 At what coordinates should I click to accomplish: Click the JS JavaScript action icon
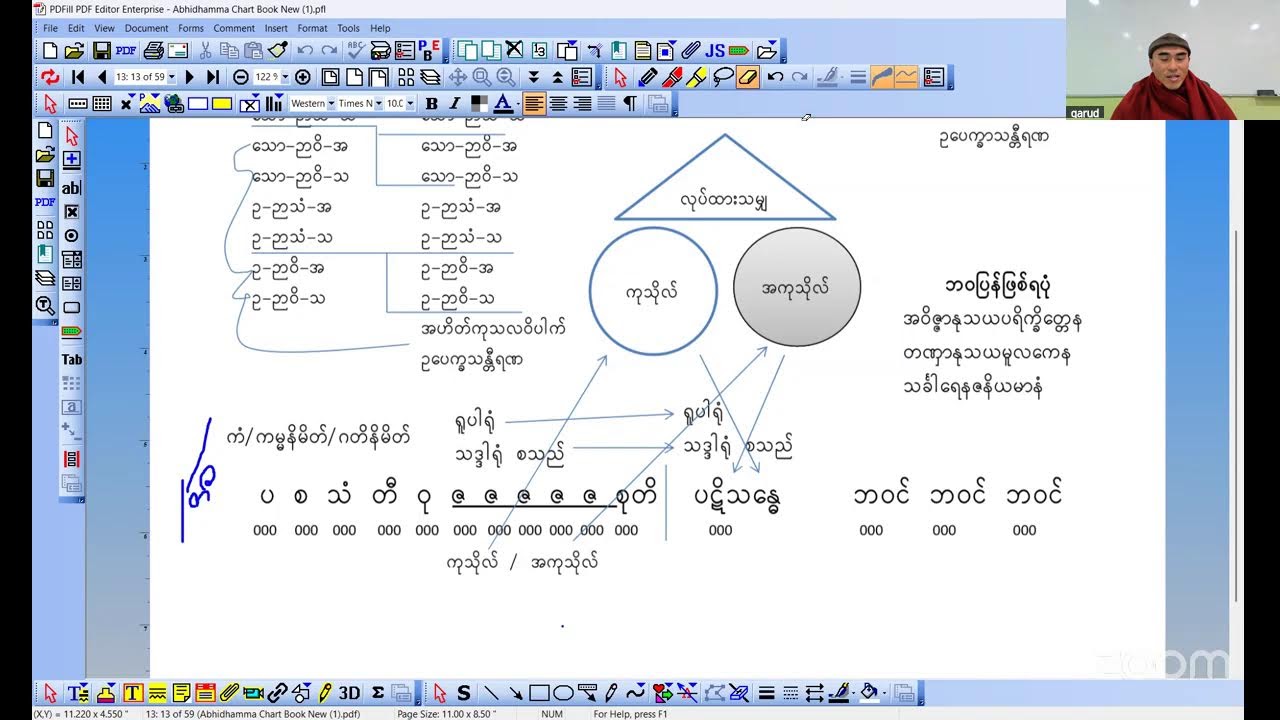point(715,50)
